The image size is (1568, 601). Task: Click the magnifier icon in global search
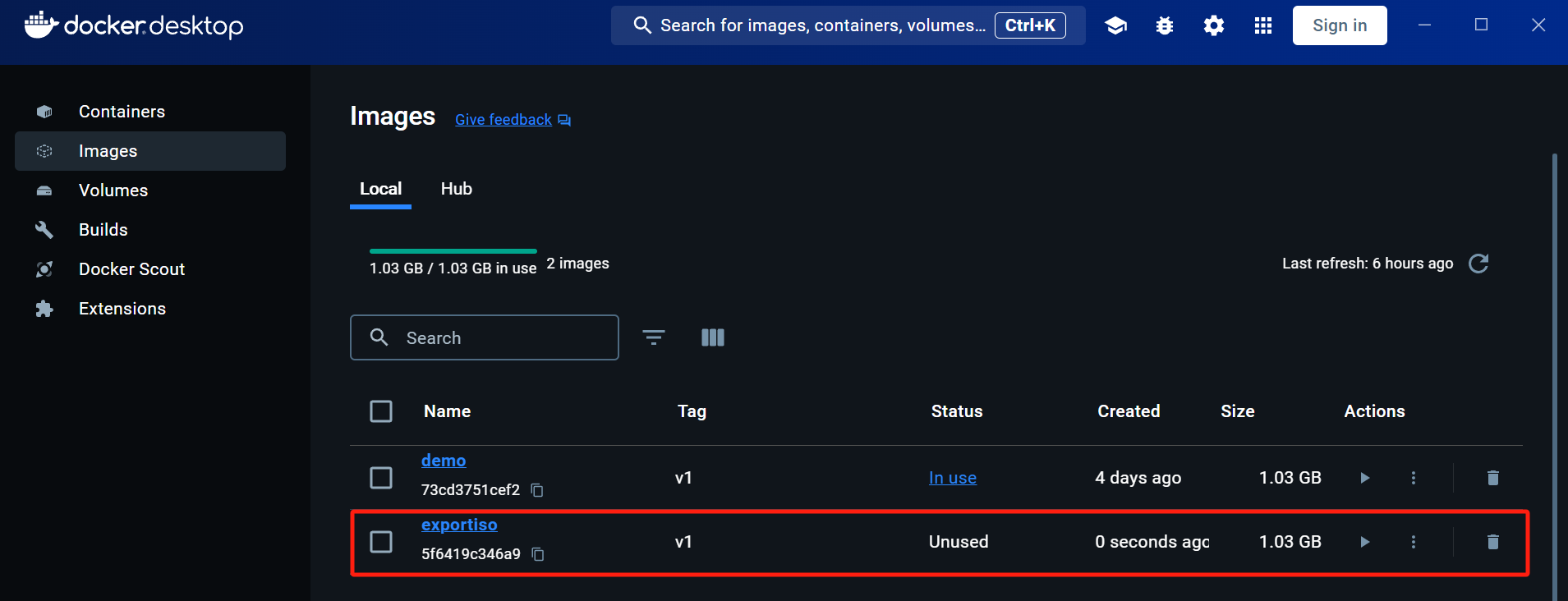[642, 25]
